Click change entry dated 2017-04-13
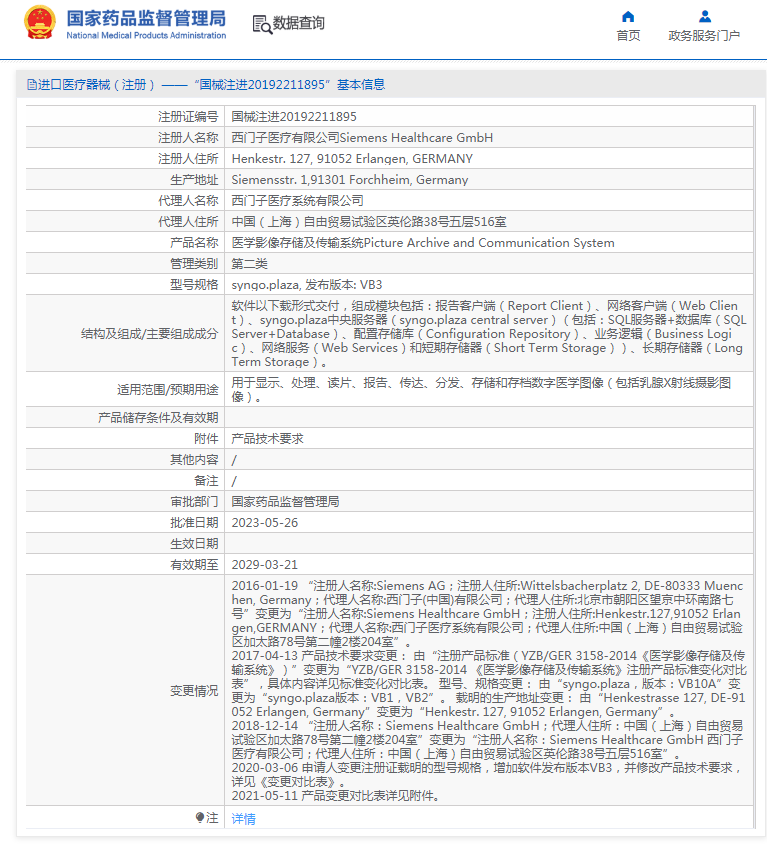The width and height of the screenshot is (767, 844). (489, 684)
